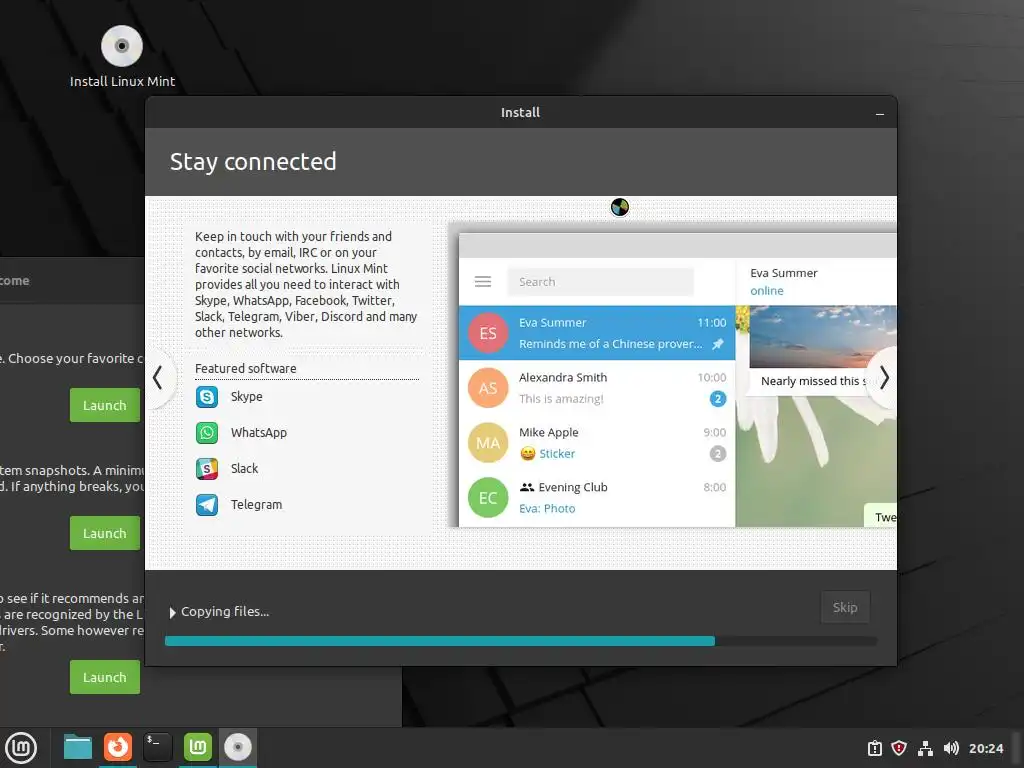1024x768 pixels.
Task: Click the 20:24 clock in panel
Action: 986,748
